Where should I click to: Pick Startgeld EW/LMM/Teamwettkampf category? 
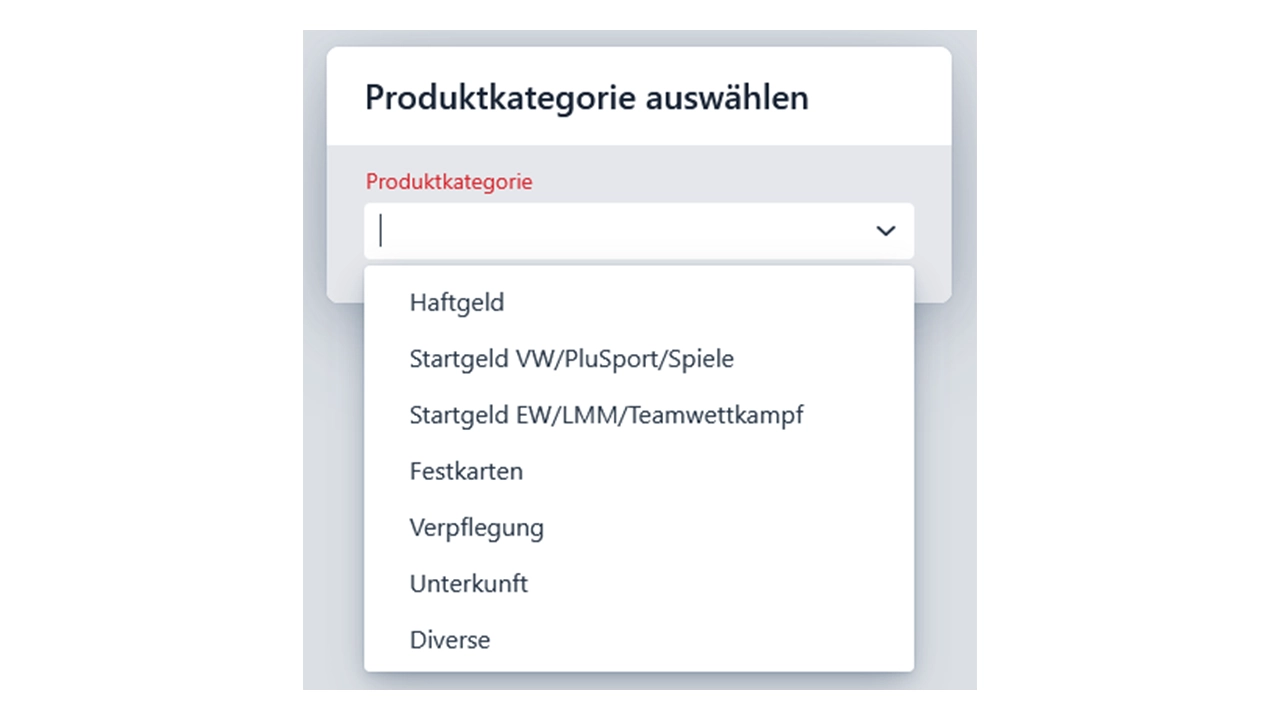(x=639, y=414)
